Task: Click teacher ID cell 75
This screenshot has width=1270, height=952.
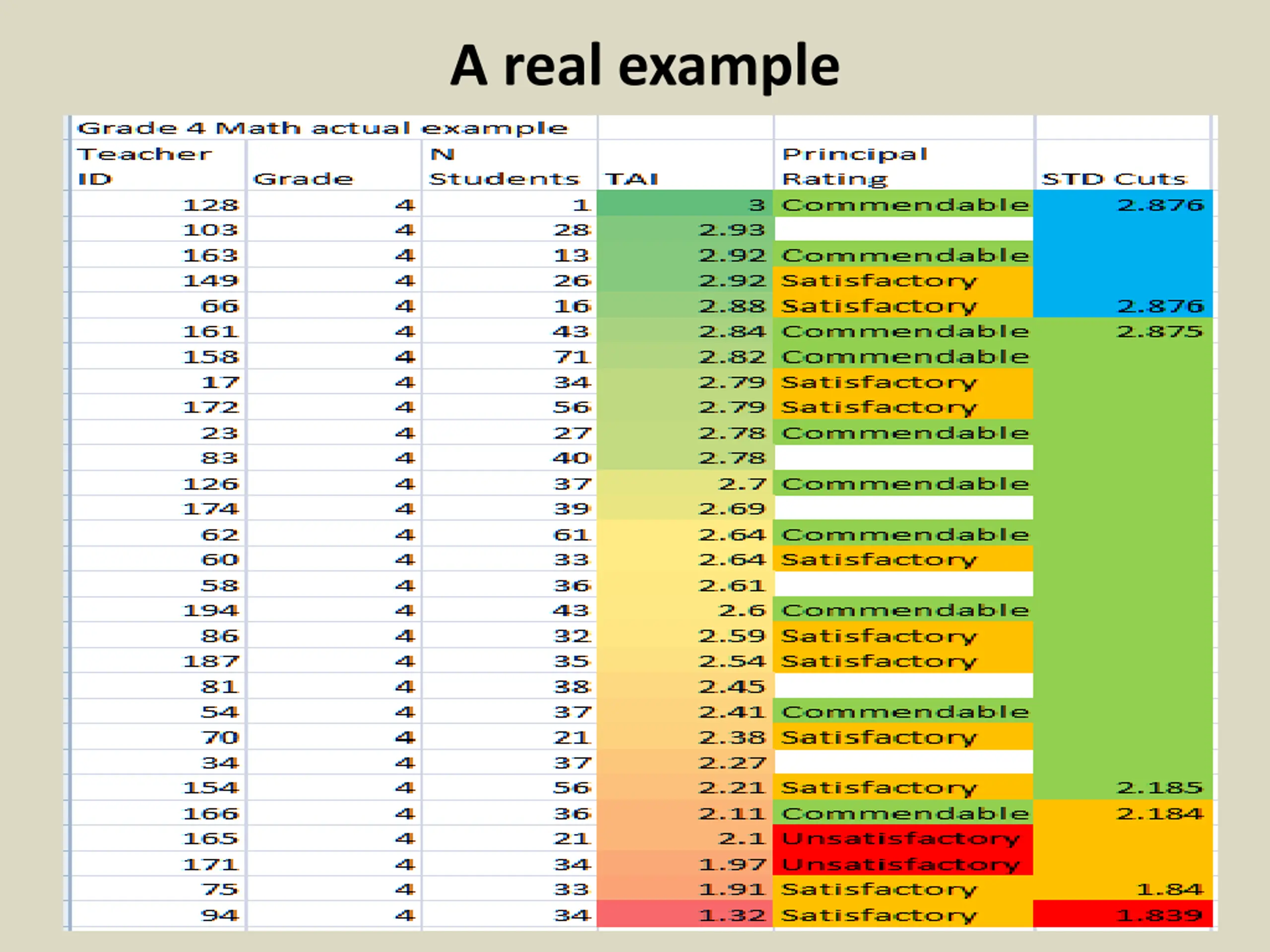Action: [158, 889]
